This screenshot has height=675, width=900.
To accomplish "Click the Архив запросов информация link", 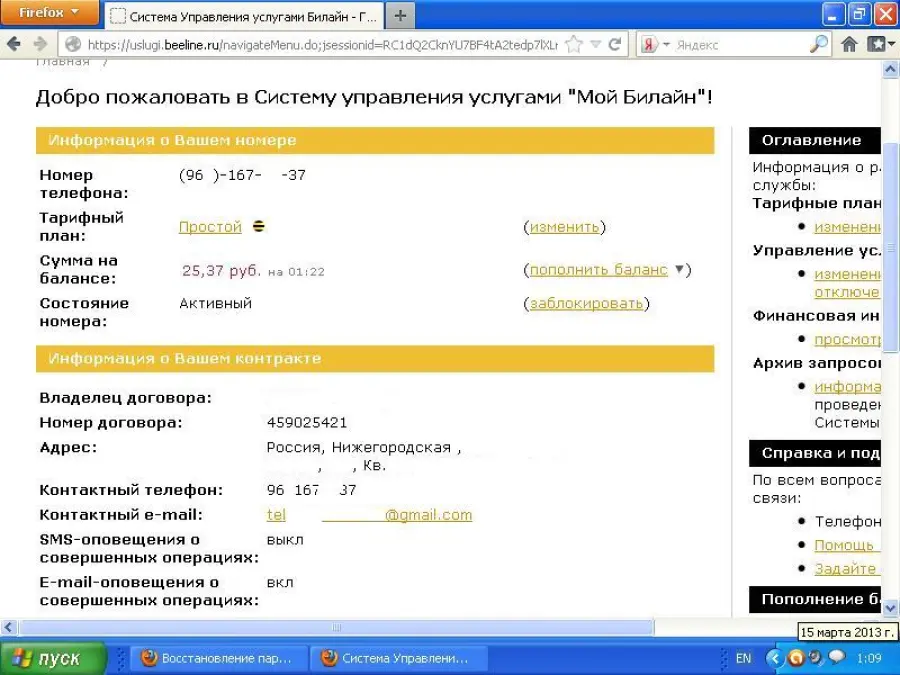I will [847, 387].
